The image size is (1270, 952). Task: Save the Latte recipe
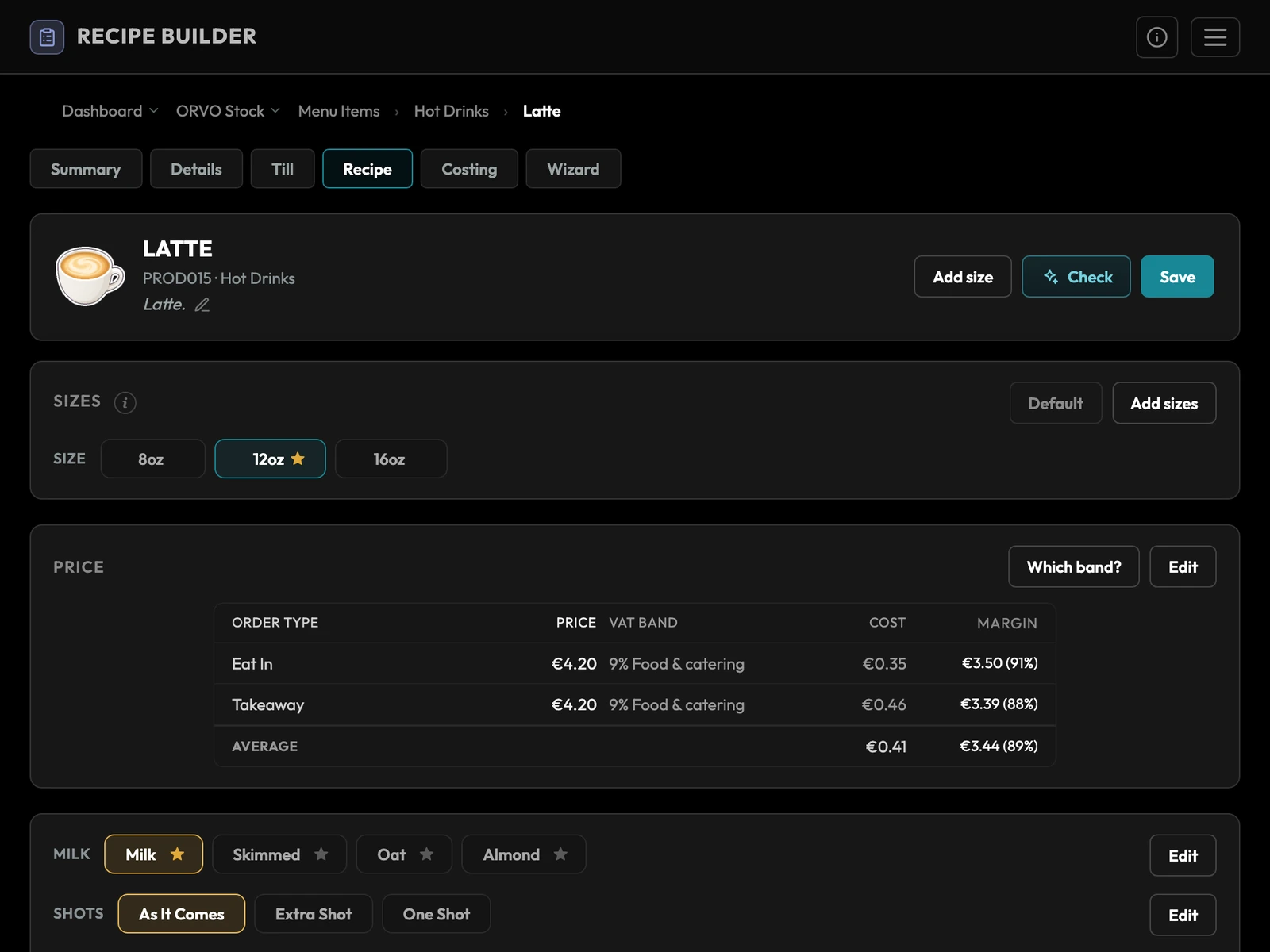(x=1177, y=277)
